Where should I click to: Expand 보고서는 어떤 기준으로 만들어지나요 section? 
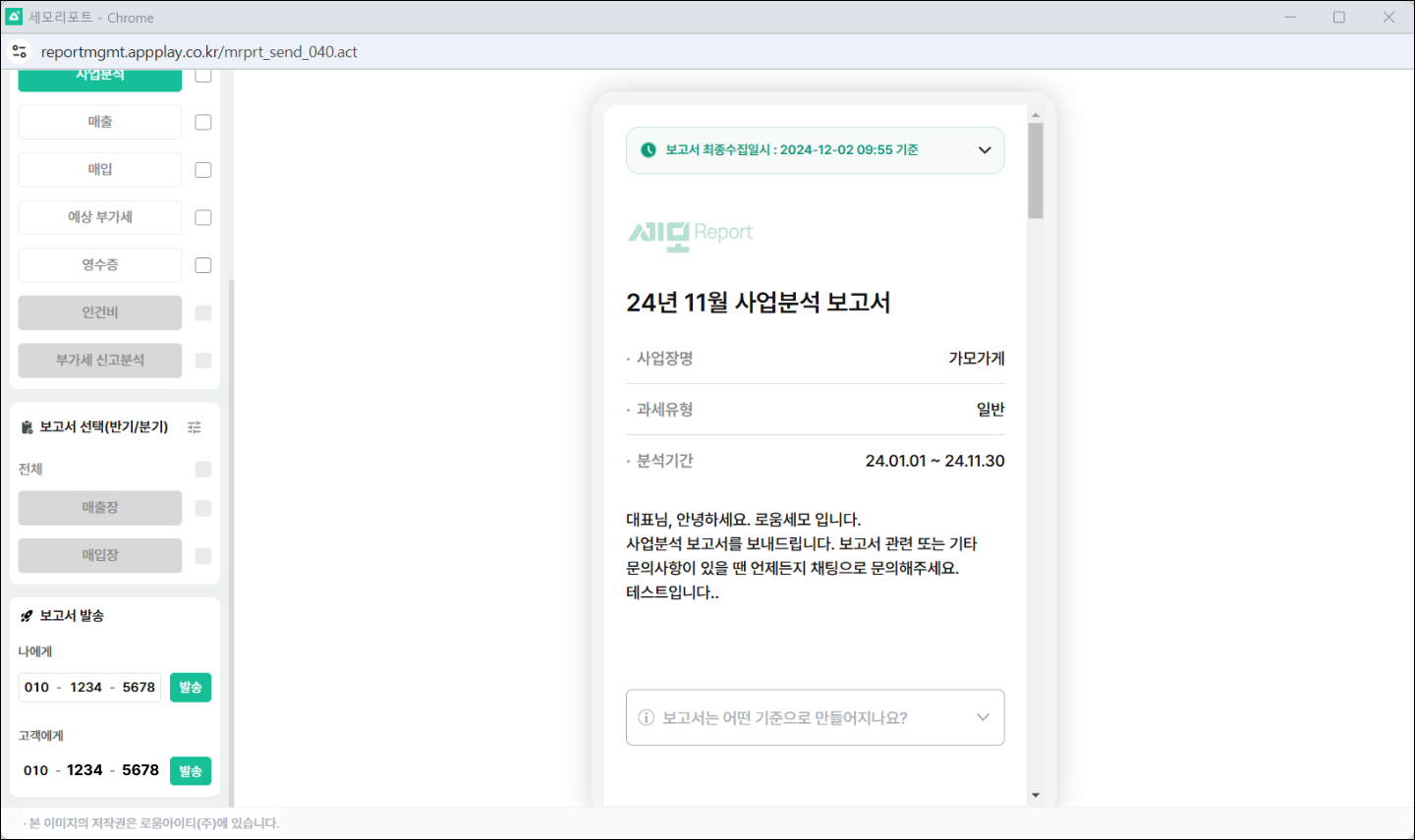983,718
